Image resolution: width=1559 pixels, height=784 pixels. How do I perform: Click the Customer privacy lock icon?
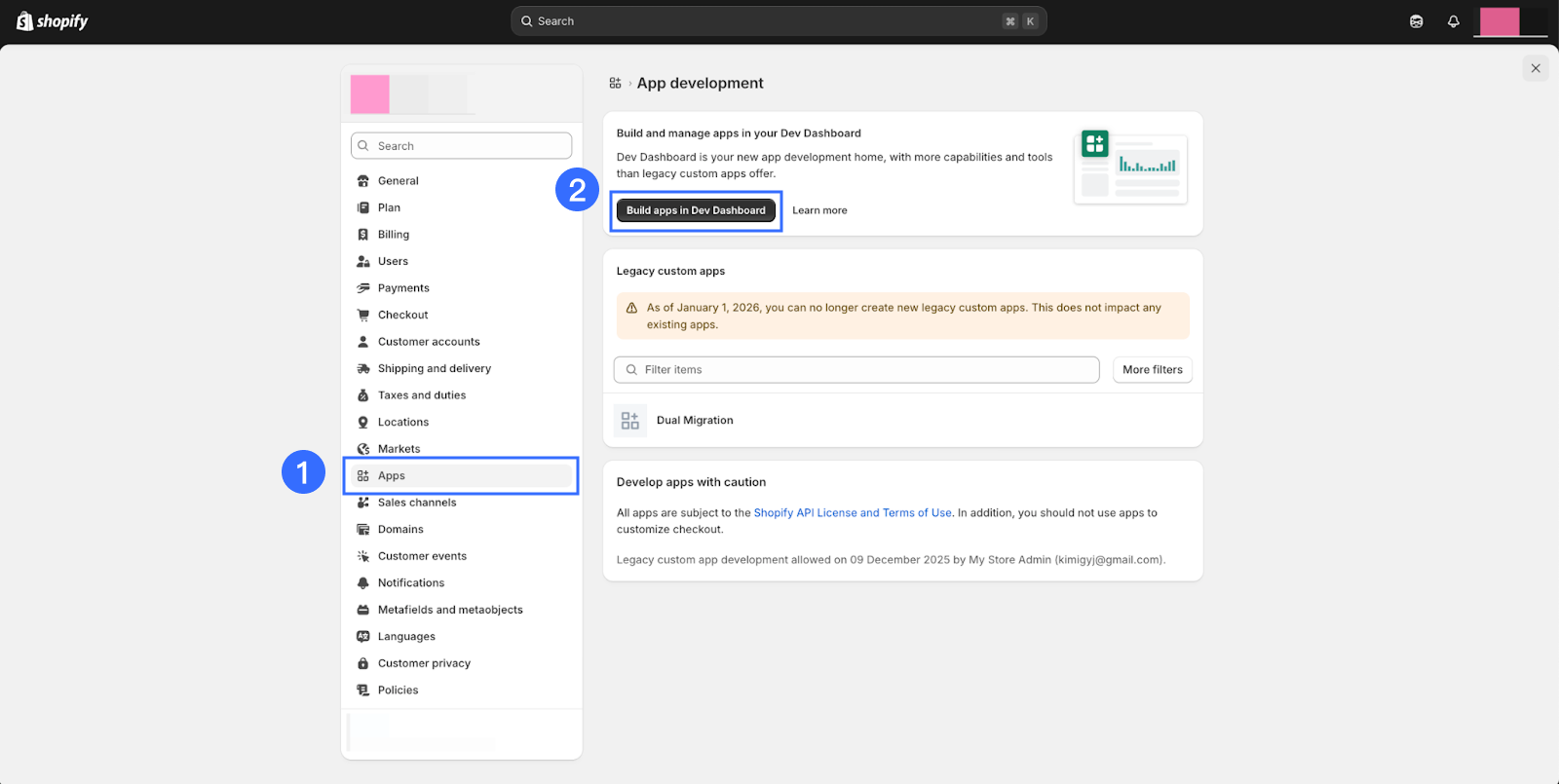pos(363,663)
